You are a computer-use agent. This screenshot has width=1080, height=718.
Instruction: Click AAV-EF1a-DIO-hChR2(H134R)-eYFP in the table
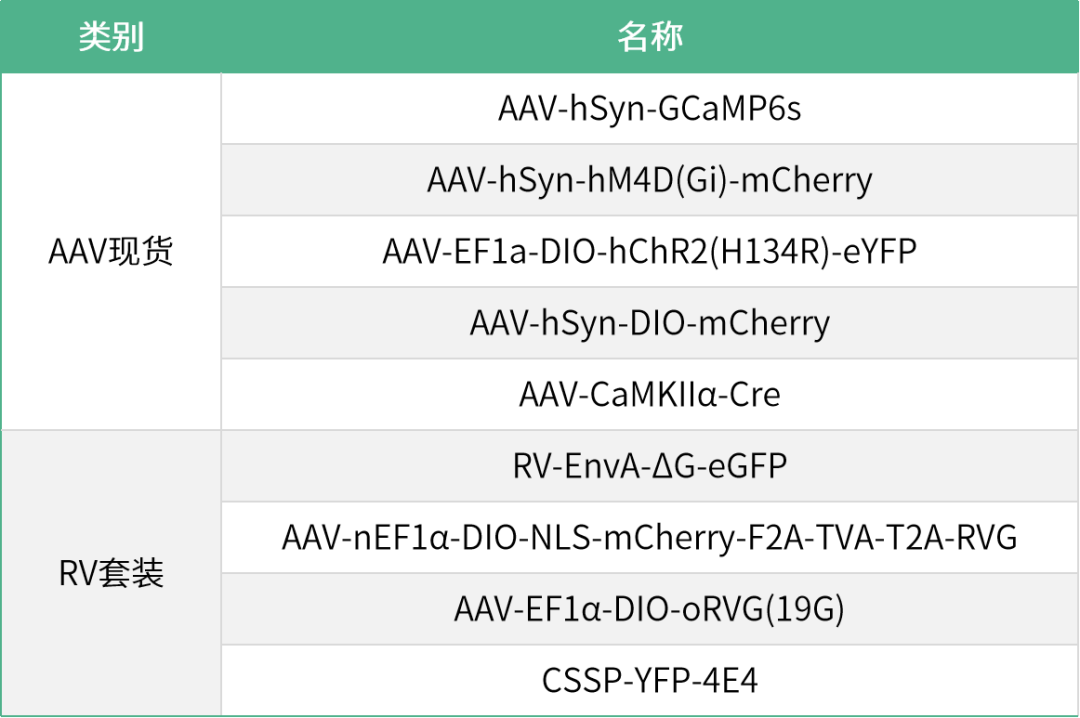[x=649, y=252]
